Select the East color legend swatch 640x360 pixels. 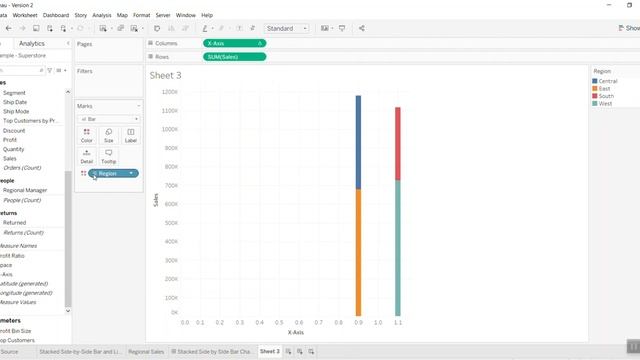(595, 89)
